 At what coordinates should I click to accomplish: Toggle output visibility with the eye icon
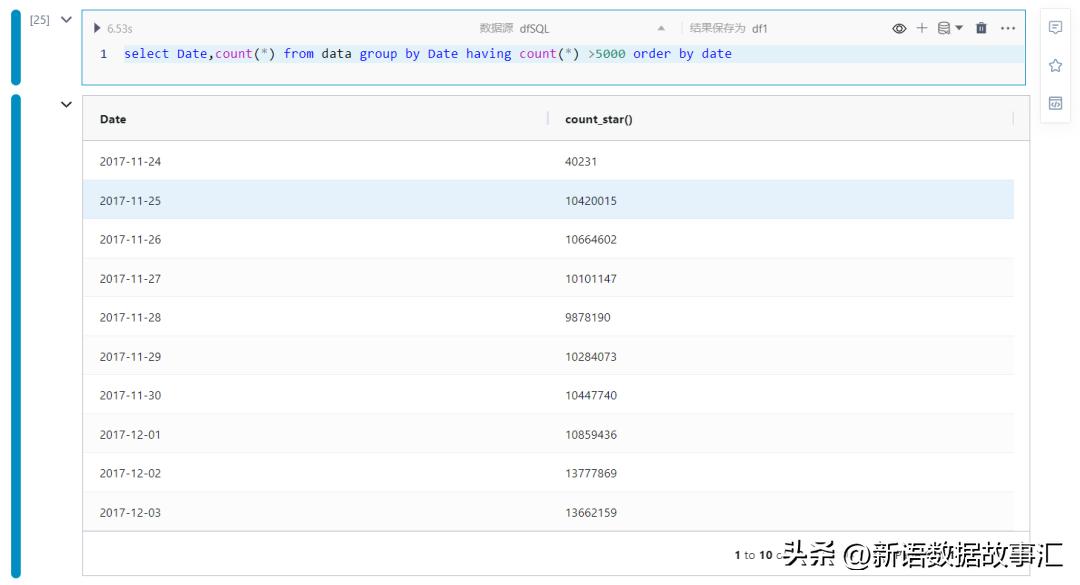[x=899, y=29]
